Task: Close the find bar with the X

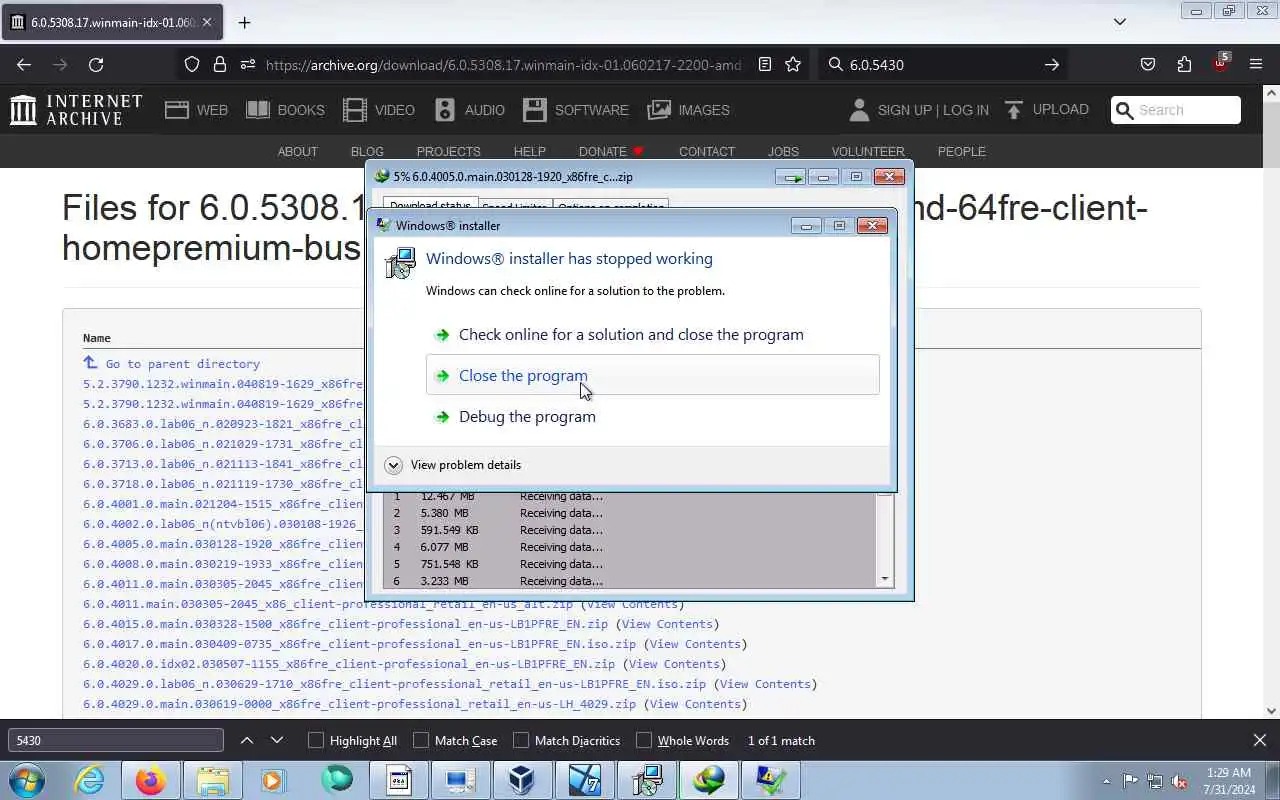Action: 1259,741
